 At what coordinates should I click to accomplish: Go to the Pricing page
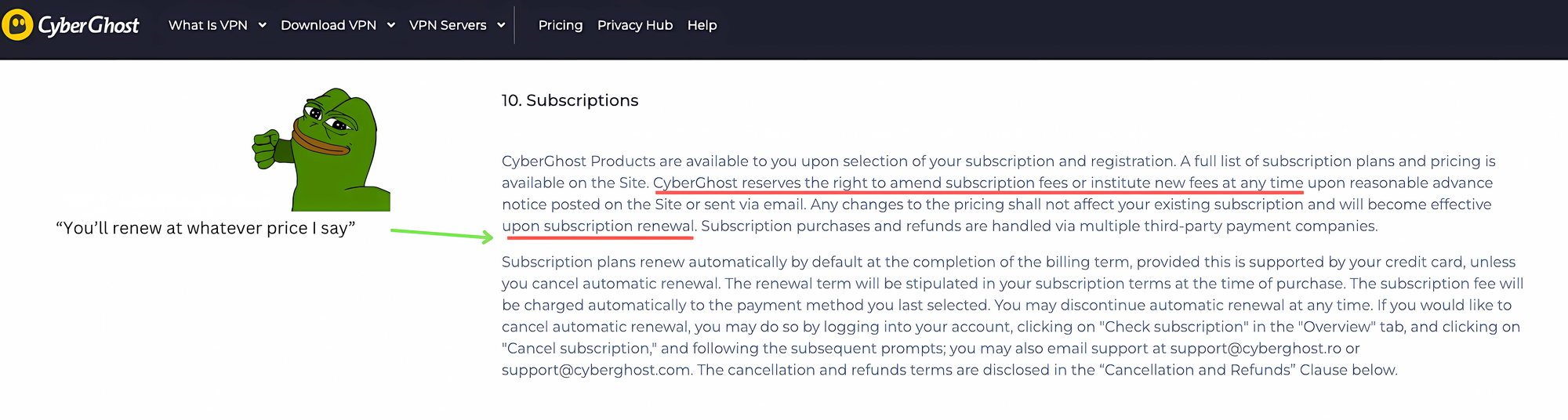point(561,25)
